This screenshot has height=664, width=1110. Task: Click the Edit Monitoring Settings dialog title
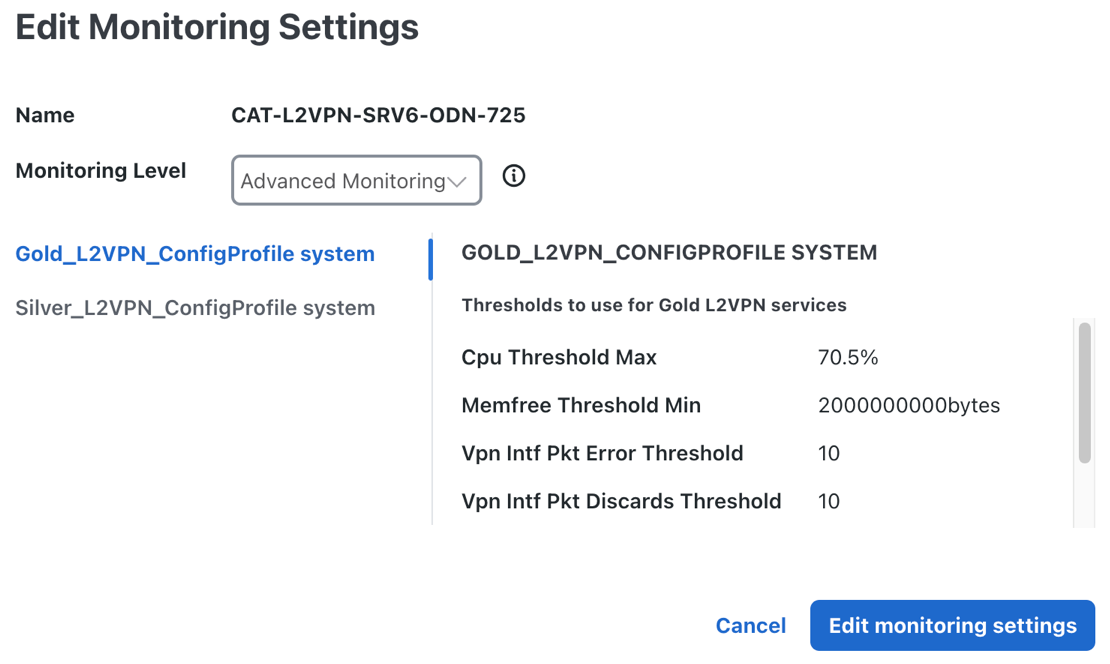tap(217, 27)
